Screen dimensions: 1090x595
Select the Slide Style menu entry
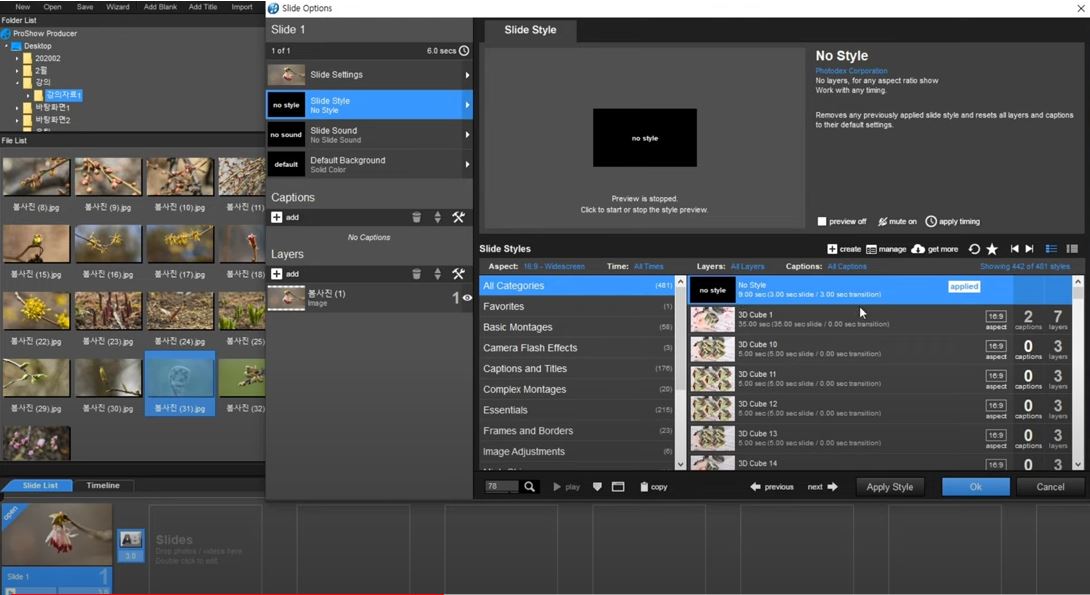tap(369, 104)
